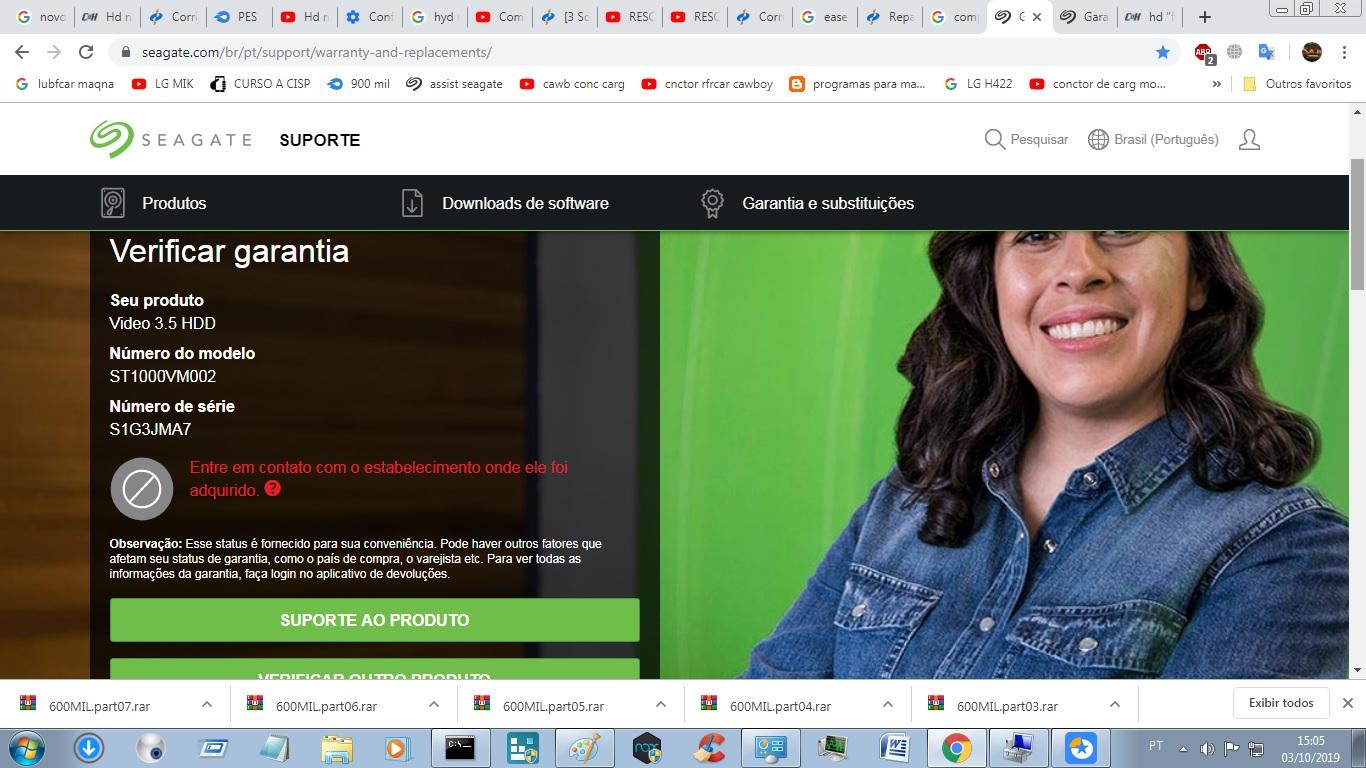Expand the bookmarks overflow chevron

coord(1216,84)
